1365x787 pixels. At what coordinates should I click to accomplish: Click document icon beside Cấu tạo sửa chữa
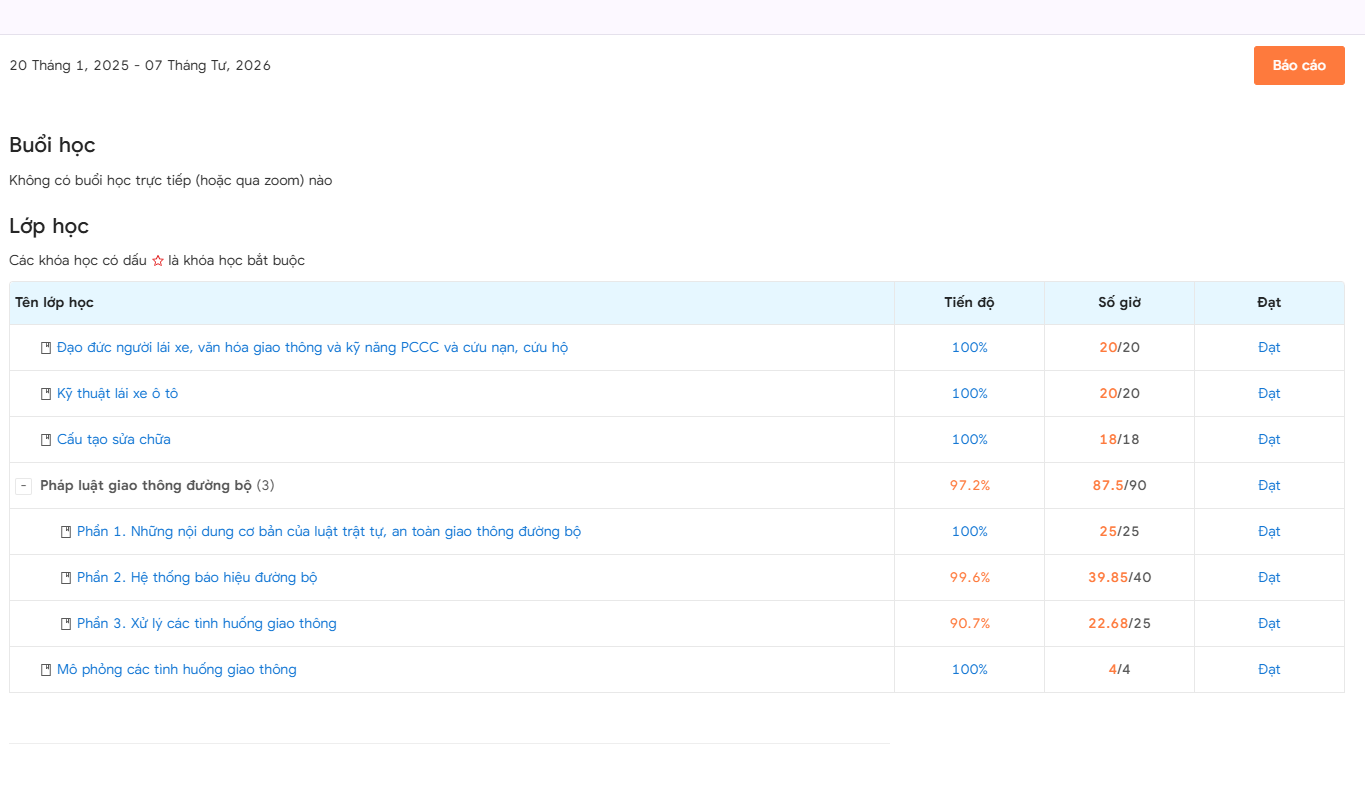click(45, 440)
